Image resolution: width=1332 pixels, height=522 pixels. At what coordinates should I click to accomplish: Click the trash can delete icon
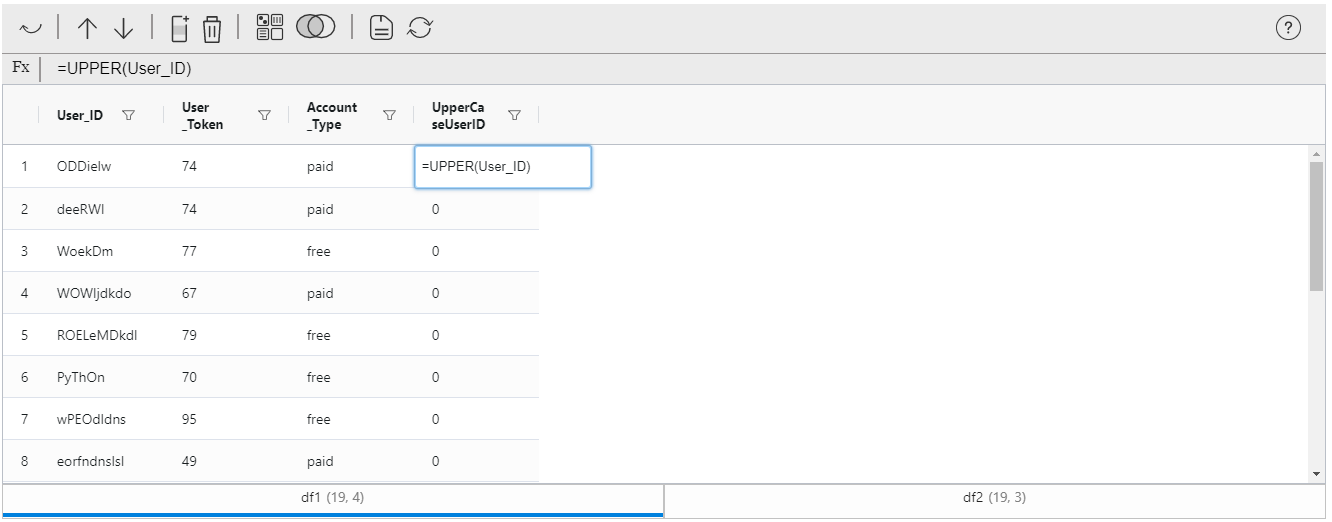(x=212, y=29)
